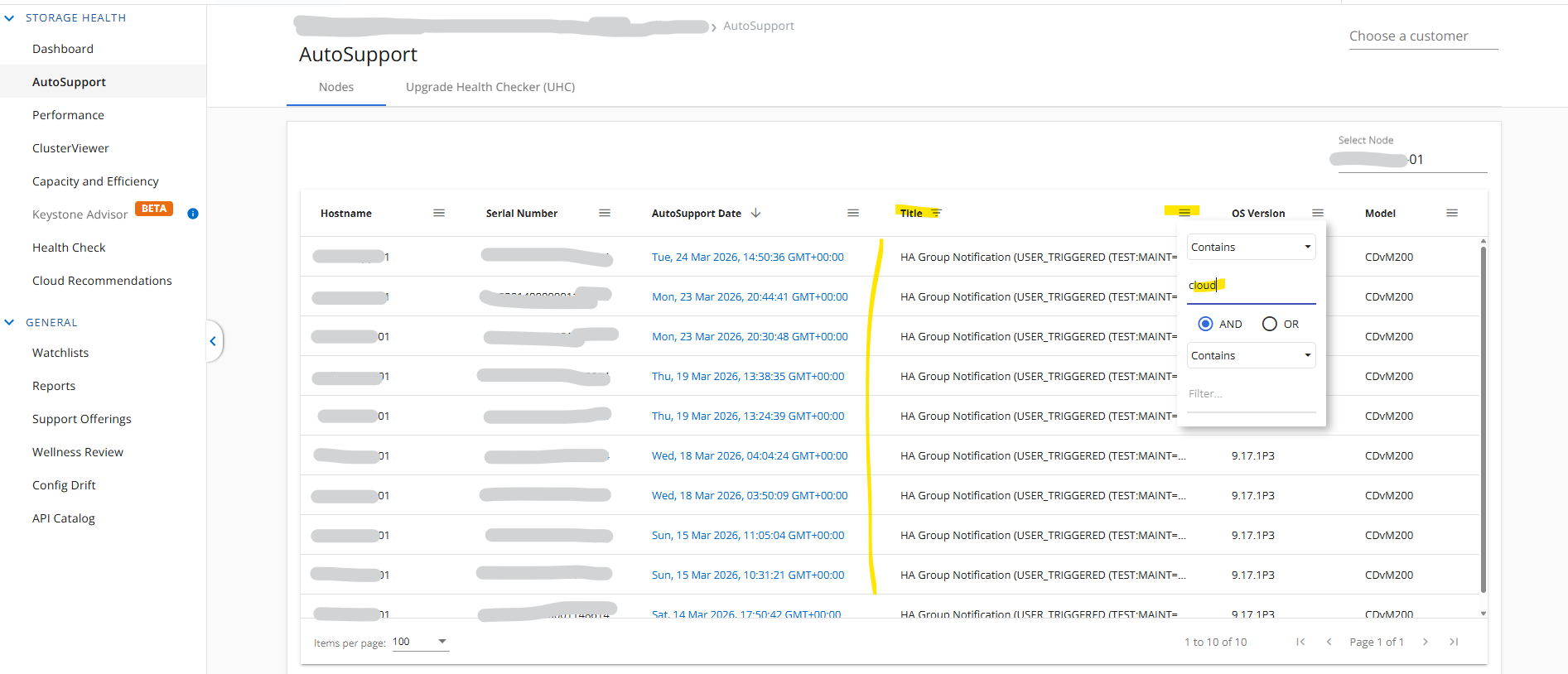Open AutoSupport from Tue, 24 Mar 2026, 14:50:36

[748, 257]
